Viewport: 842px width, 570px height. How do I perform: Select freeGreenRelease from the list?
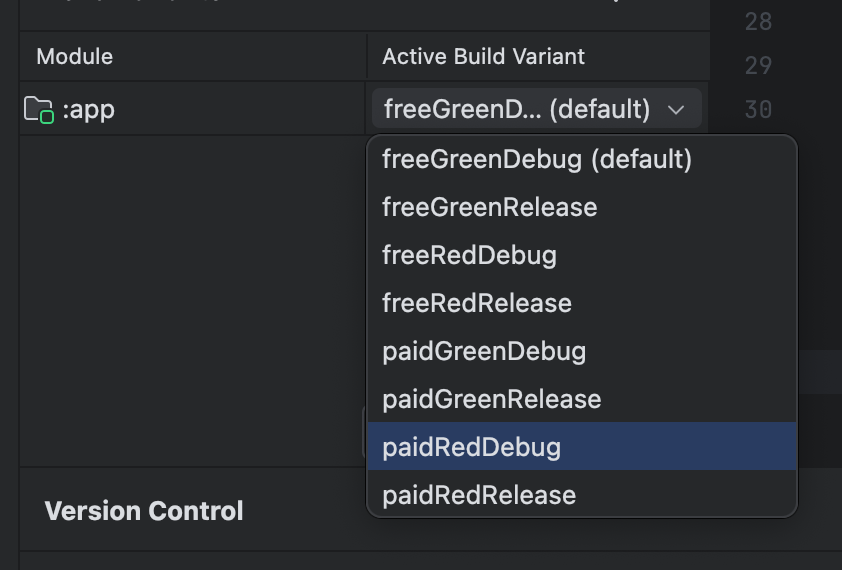(x=489, y=207)
